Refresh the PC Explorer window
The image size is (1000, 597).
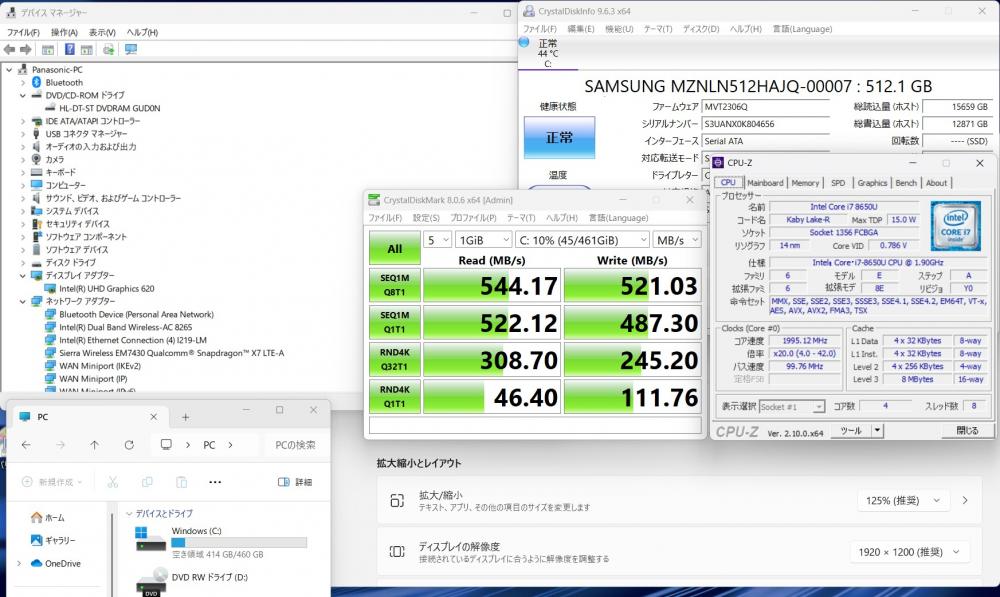(x=129, y=445)
